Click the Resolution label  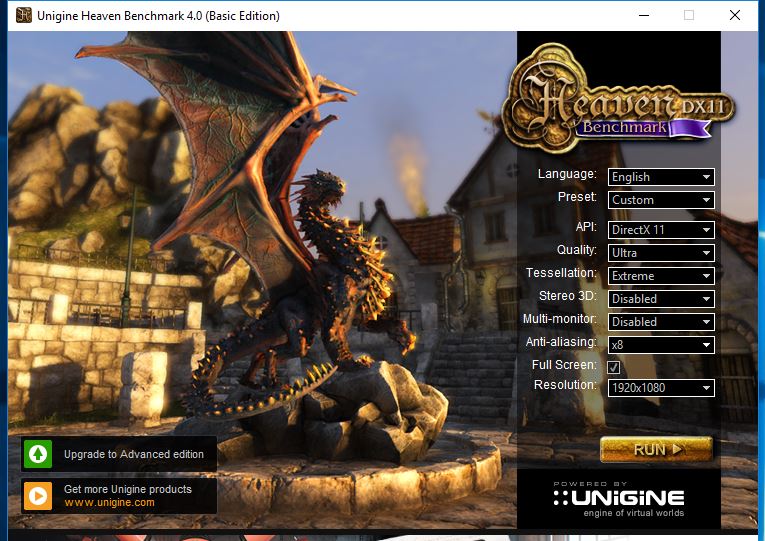tap(565, 385)
